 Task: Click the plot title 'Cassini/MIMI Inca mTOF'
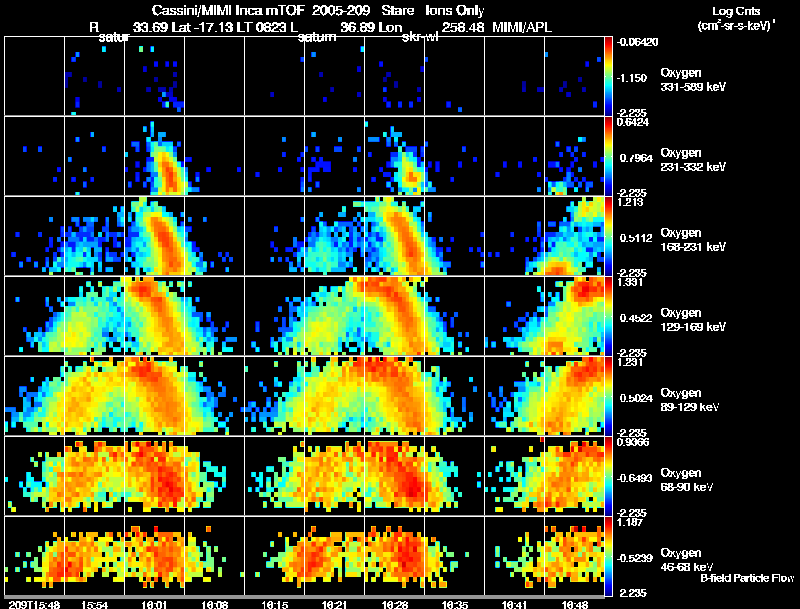click(x=228, y=10)
